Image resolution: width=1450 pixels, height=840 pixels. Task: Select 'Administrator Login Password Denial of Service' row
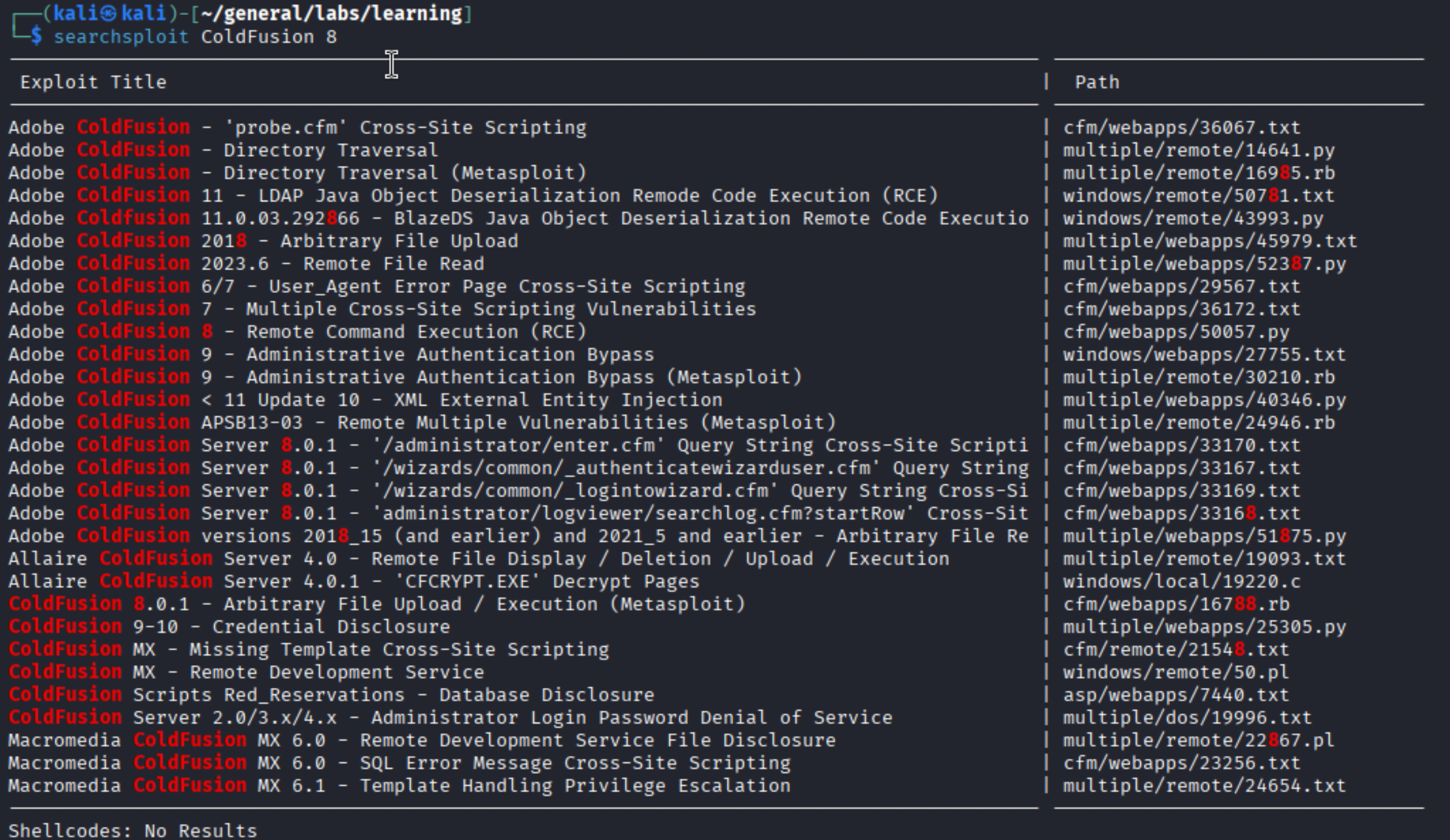tap(451, 717)
